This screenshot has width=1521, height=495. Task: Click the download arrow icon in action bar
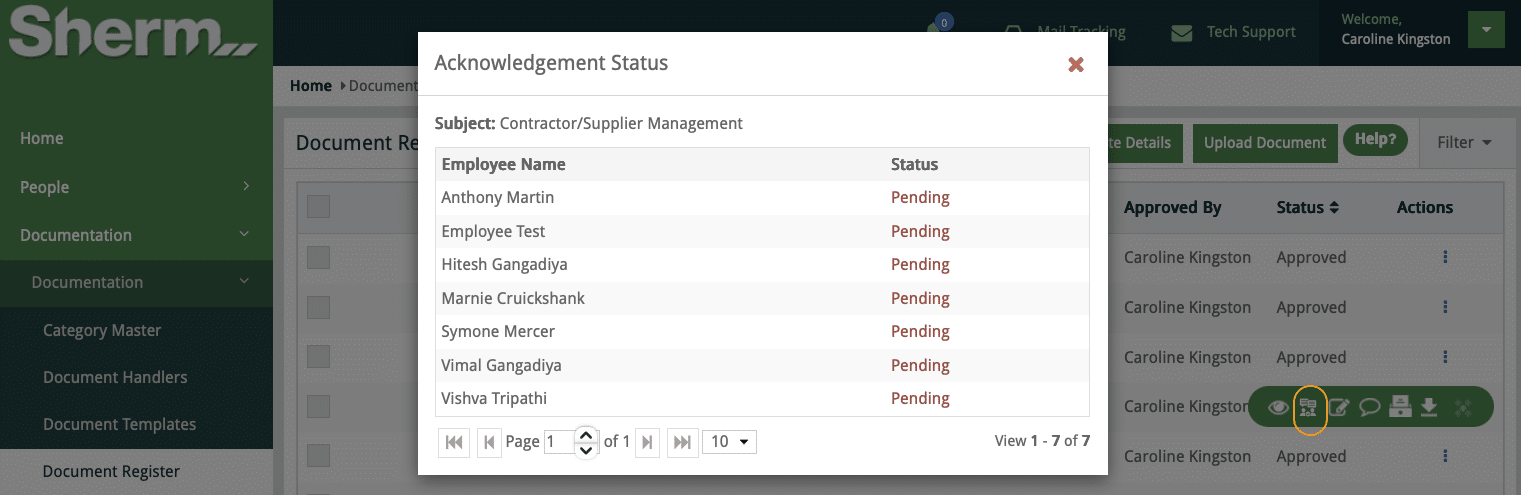pyautogui.click(x=1429, y=407)
